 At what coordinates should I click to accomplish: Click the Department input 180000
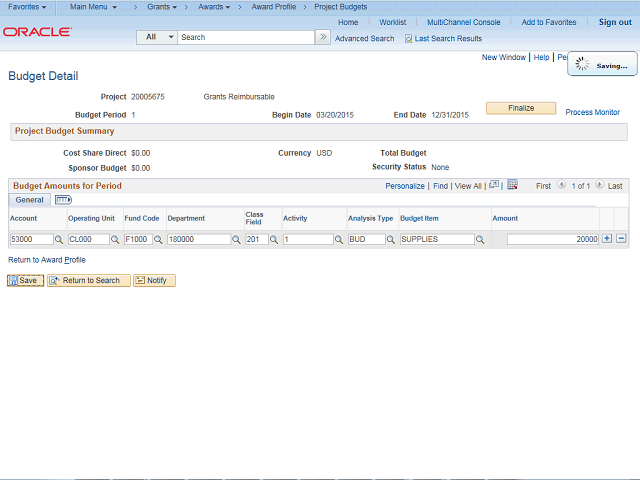pos(199,239)
